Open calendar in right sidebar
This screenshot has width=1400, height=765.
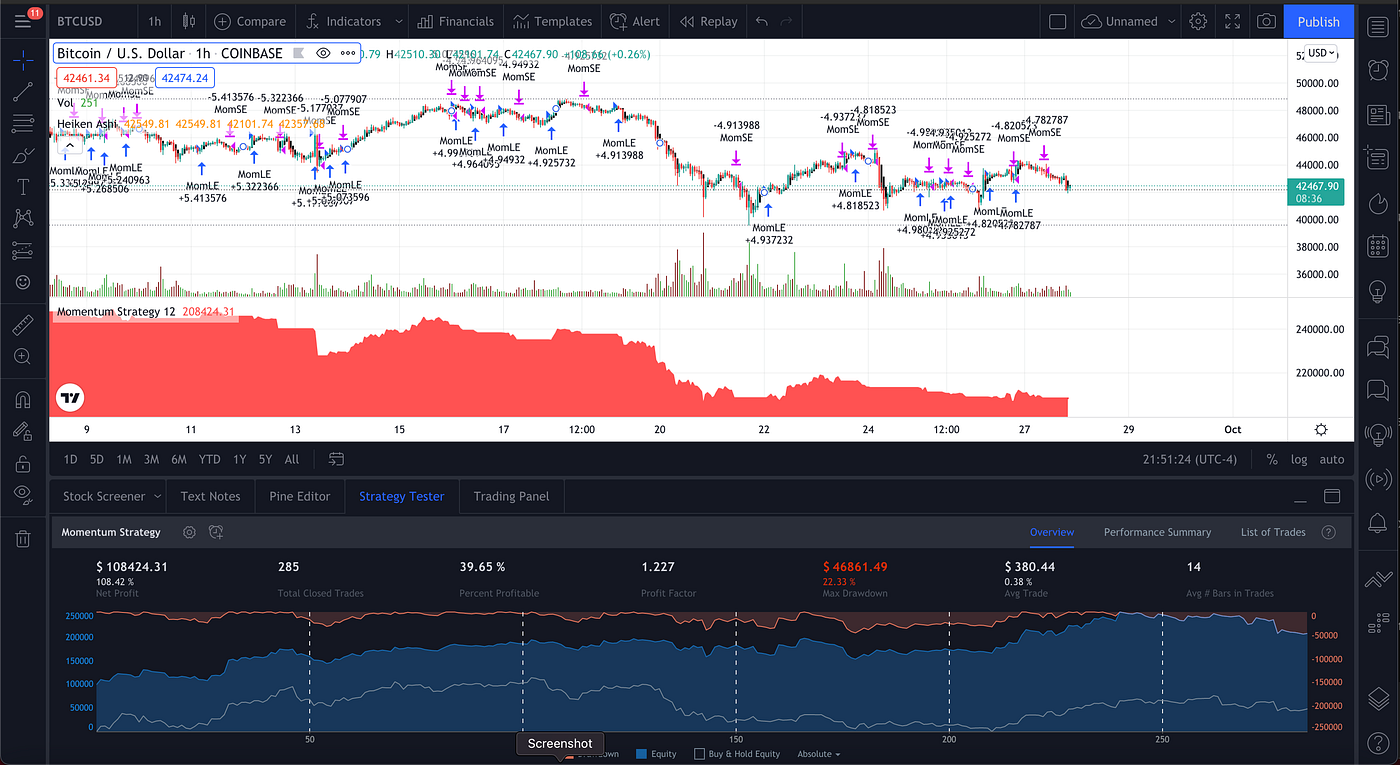pos(1377,246)
